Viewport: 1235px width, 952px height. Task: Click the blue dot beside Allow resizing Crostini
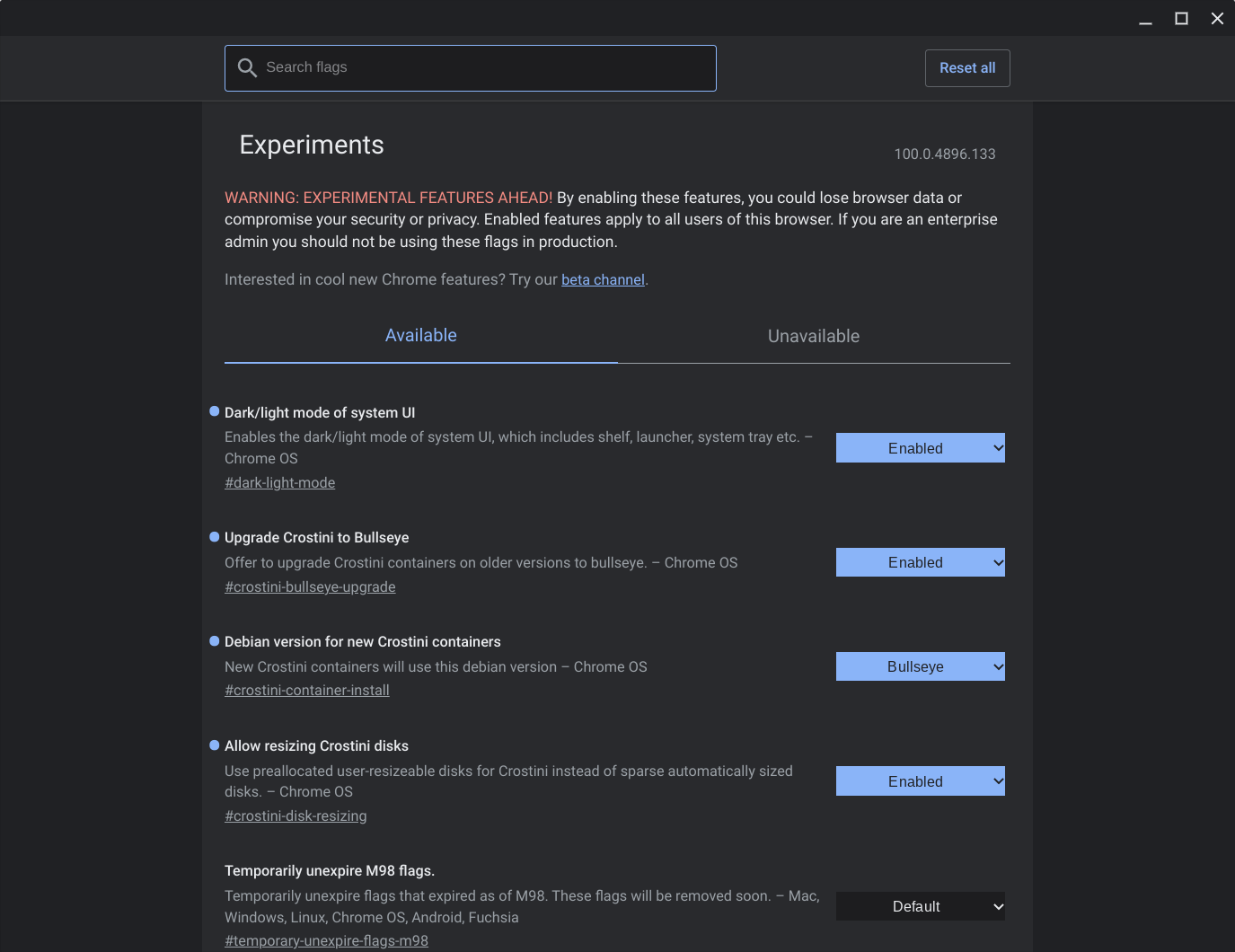(215, 745)
